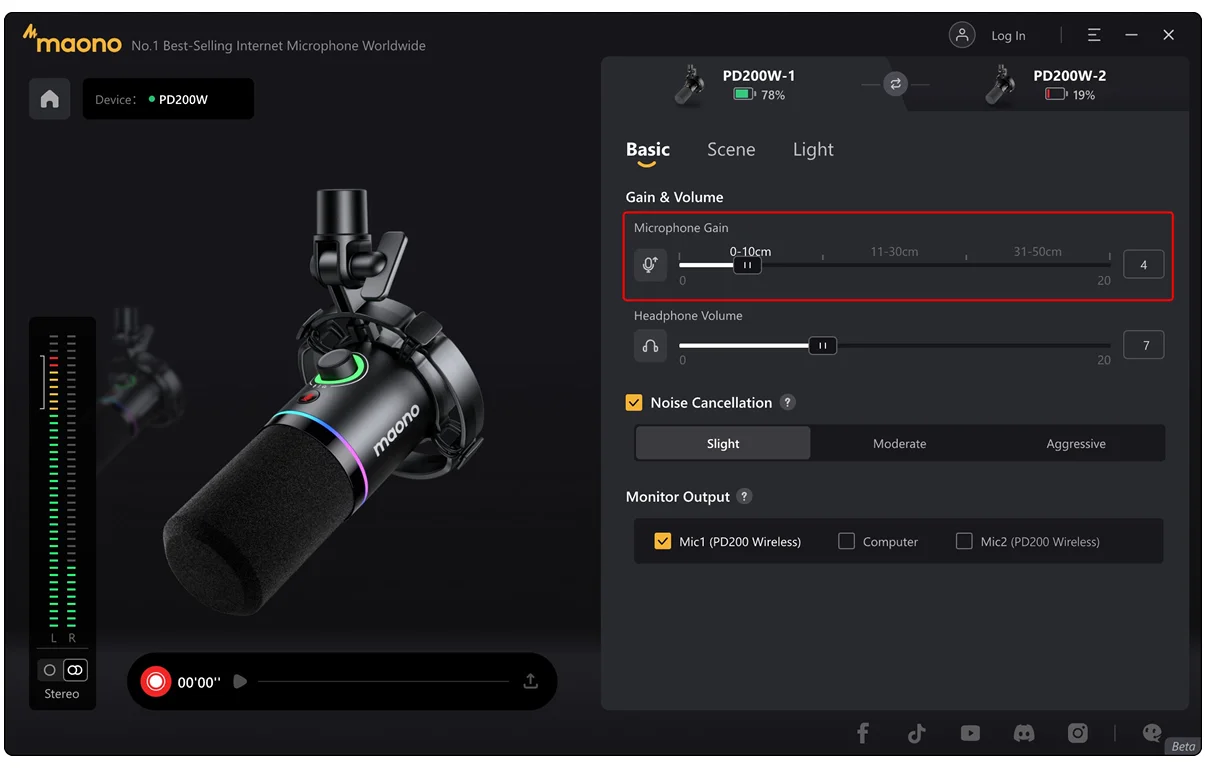Open the TikTok social link icon

point(916,733)
